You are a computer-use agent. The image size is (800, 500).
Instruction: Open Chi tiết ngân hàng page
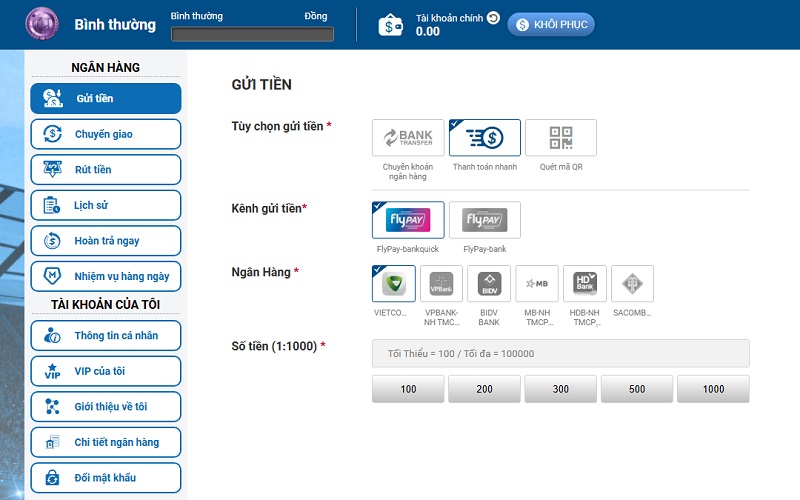point(106,442)
